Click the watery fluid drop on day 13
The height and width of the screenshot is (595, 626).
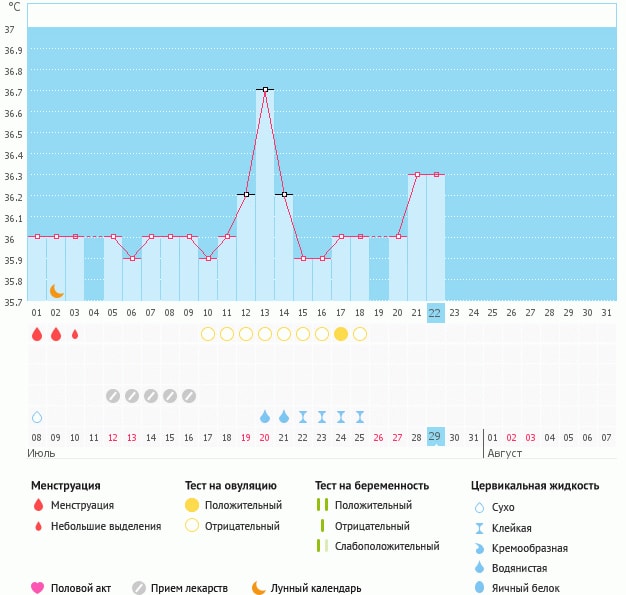(x=265, y=416)
